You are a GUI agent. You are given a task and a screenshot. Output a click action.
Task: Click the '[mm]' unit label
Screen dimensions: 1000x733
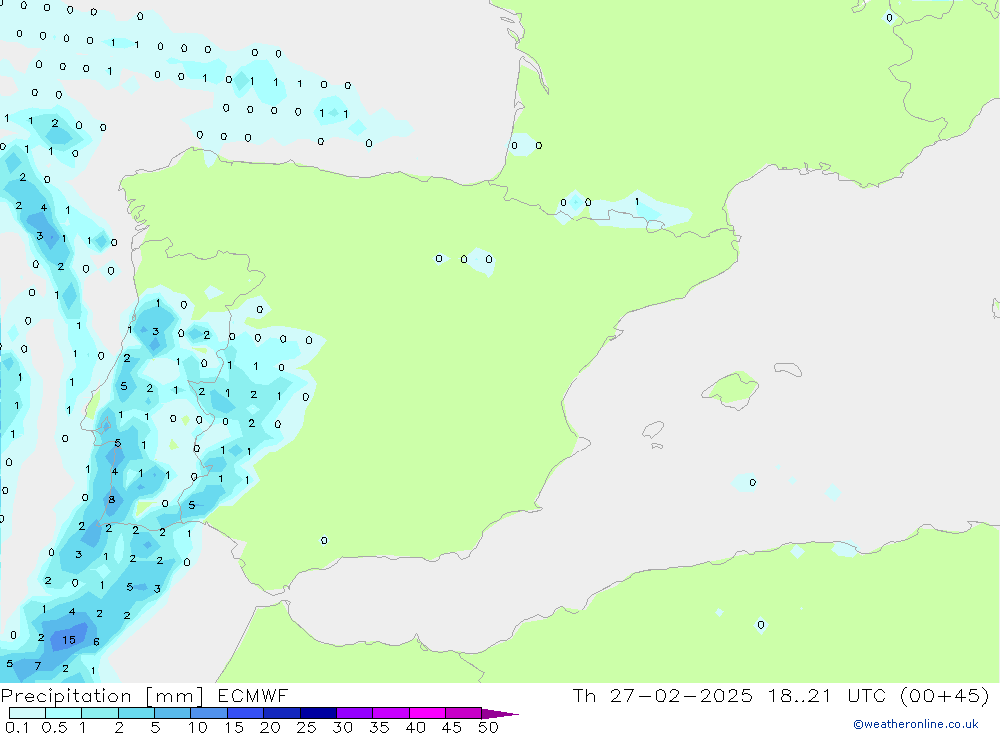pyautogui.click(x=175, y=696)
